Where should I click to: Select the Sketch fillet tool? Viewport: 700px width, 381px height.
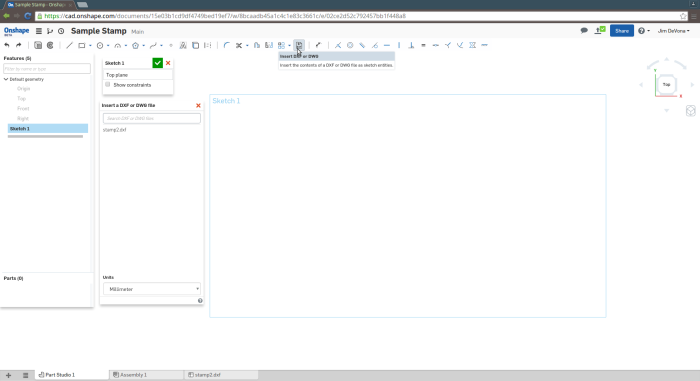click(x=227, y=45)
